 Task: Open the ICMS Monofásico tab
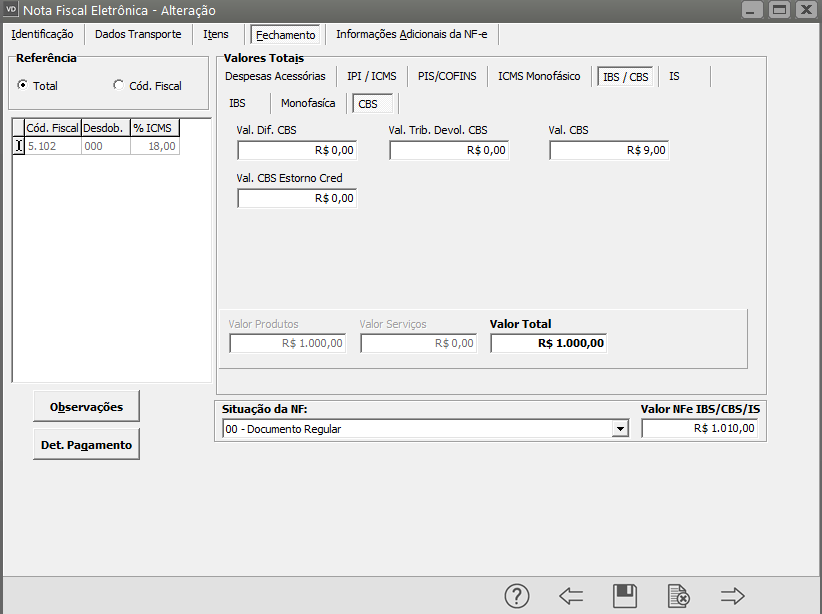click(x=539, y=76)
